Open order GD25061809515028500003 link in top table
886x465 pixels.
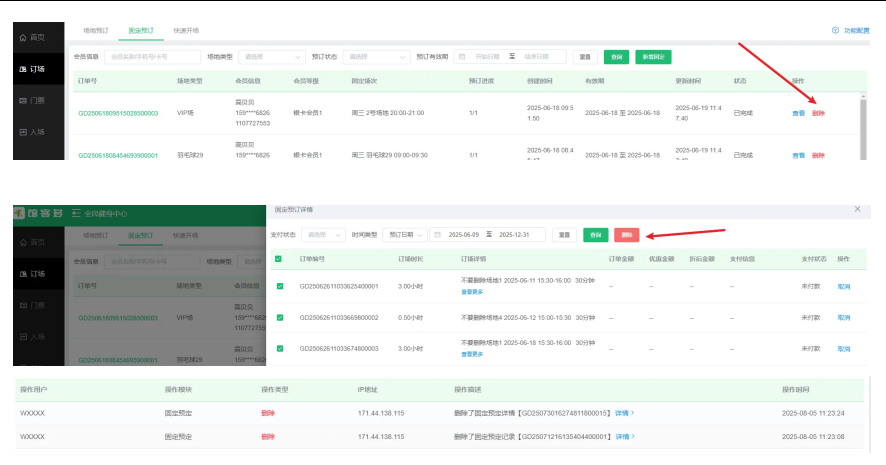point(118,114)
